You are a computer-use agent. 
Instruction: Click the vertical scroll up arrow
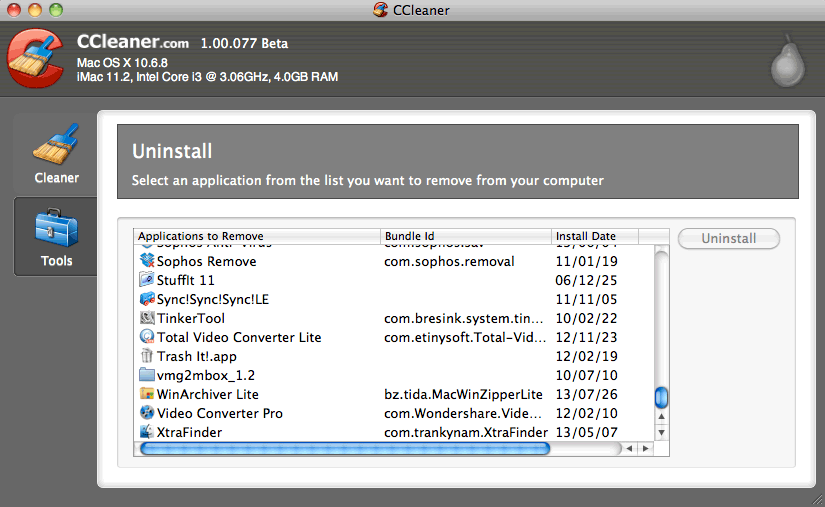pyautogui.click(x=661, y=416)
